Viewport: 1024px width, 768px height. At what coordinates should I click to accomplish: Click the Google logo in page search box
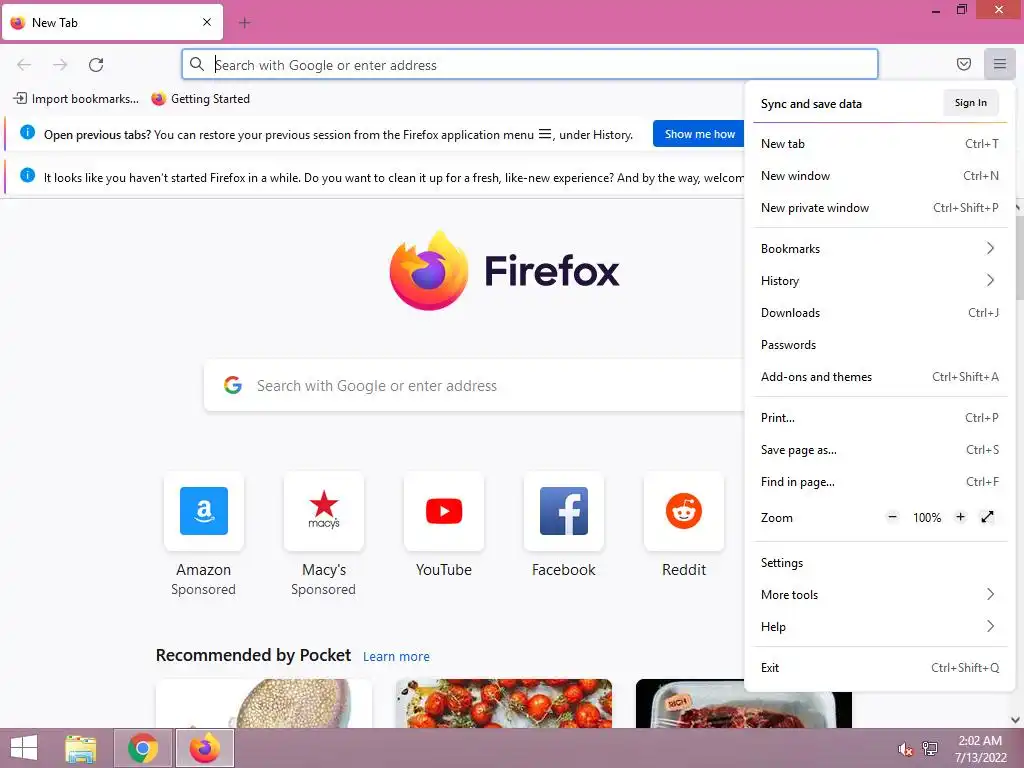pos(232,385)
